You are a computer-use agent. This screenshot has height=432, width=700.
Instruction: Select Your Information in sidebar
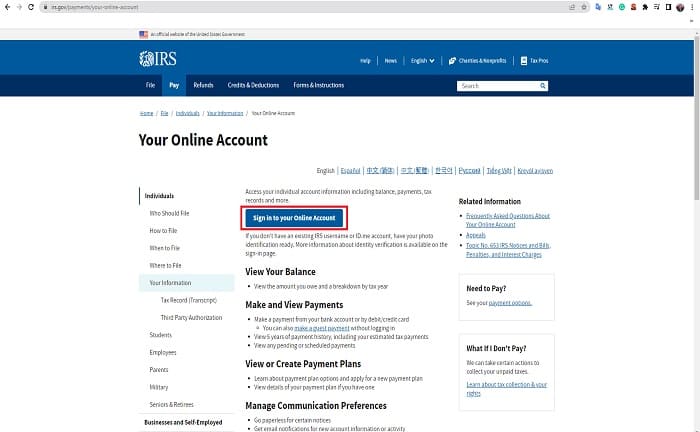(187, 283)
